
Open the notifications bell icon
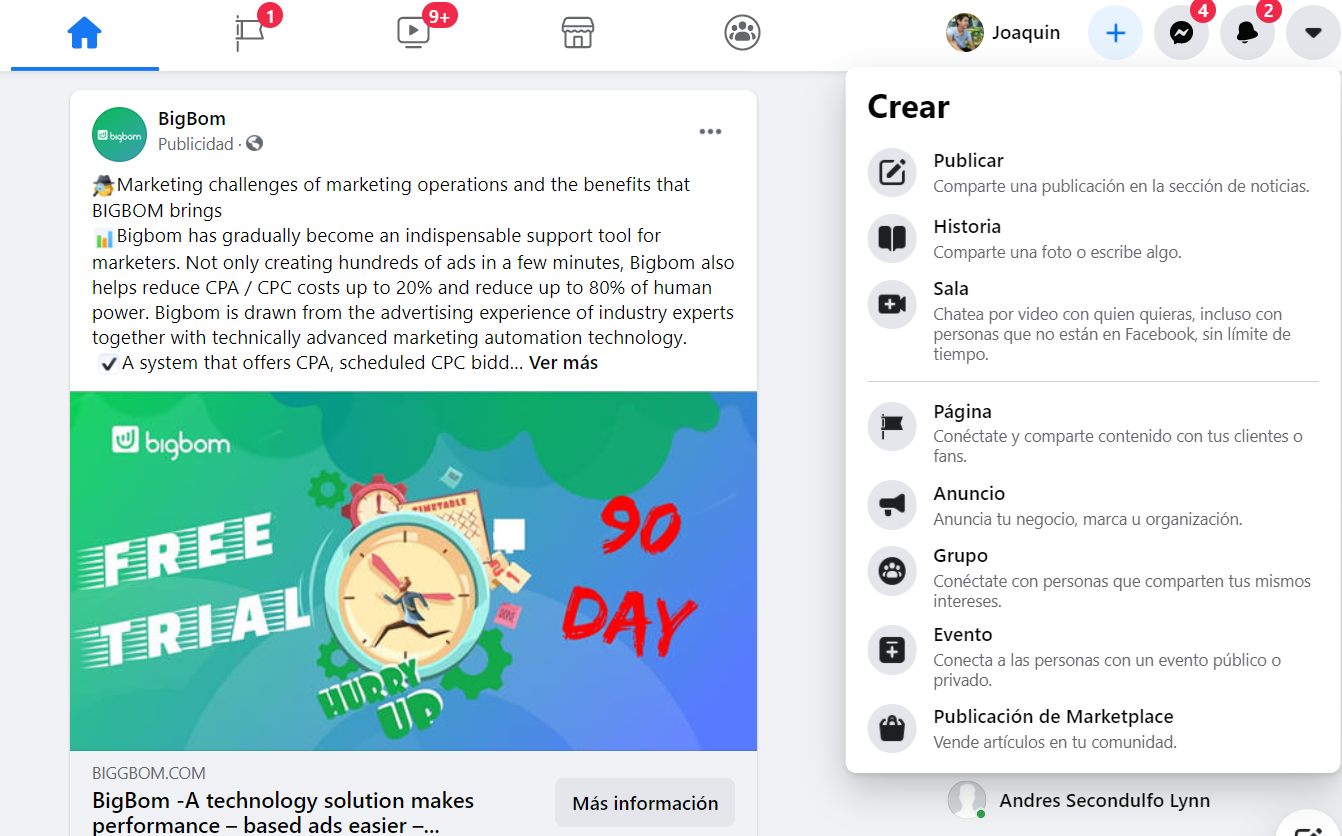click(1247, 33)
